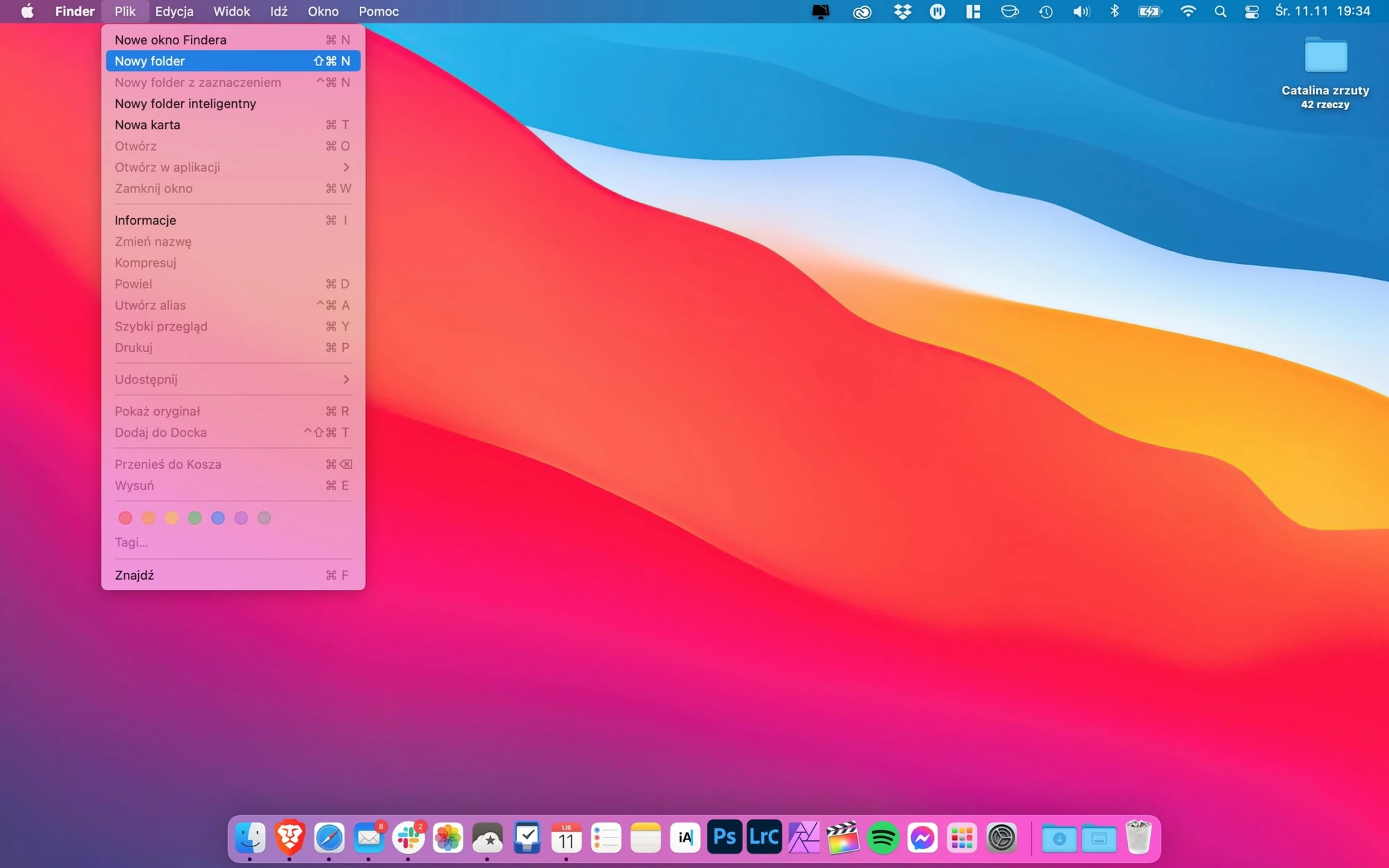The image size is (1389, 868).
Task: Expand the Udostępnij submenu arrow
Action: tap(346, 380)
